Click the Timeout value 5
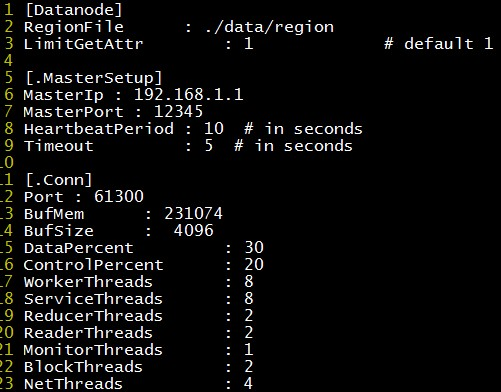Screen dimensions: 501x392 pyautogui.click(x=209, y=146)
